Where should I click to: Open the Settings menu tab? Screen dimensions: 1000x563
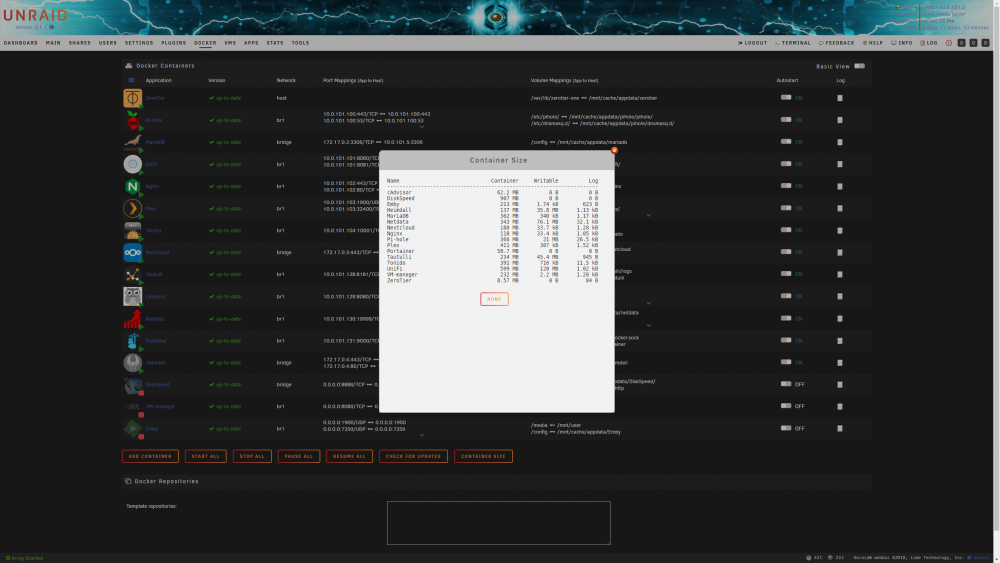pos(139,43)
